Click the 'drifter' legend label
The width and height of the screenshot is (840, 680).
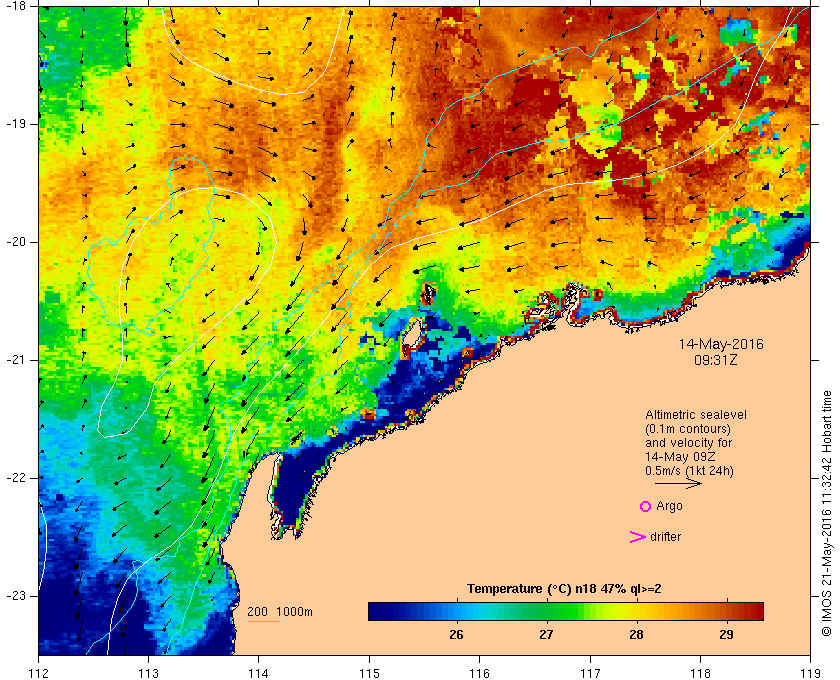(665, 537)
